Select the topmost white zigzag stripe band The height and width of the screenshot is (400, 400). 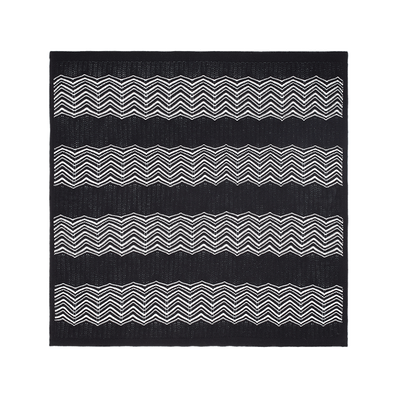199,97
